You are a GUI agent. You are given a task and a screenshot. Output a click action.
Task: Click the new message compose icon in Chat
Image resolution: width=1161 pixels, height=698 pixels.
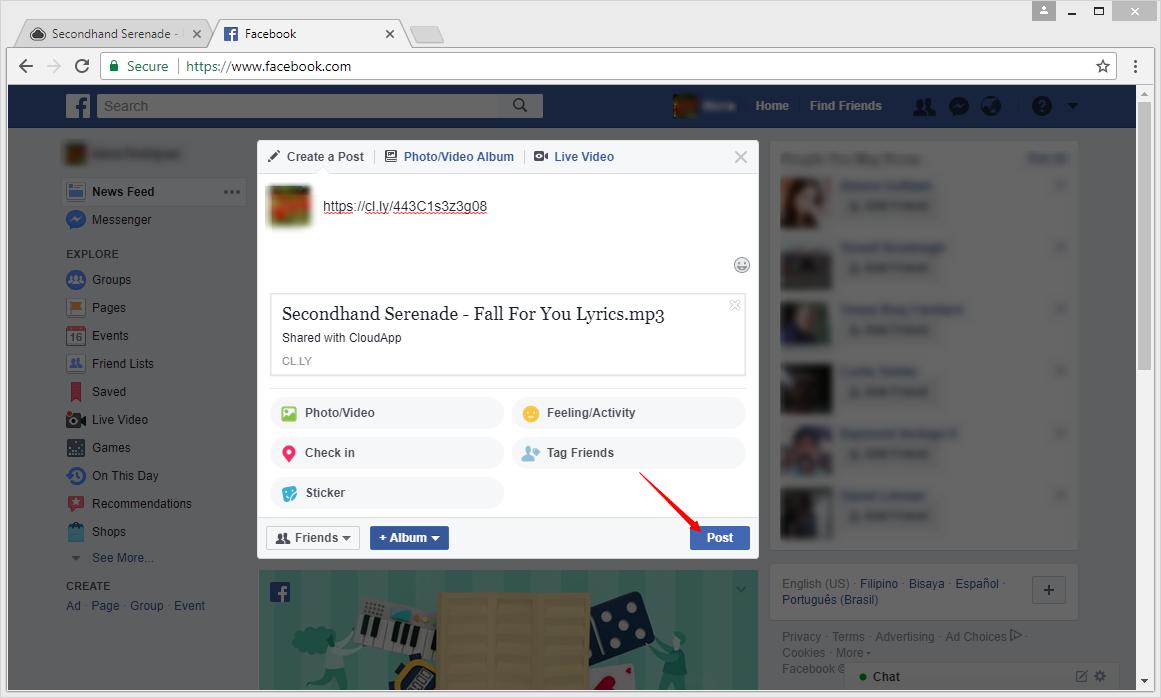coord(1081,677)
